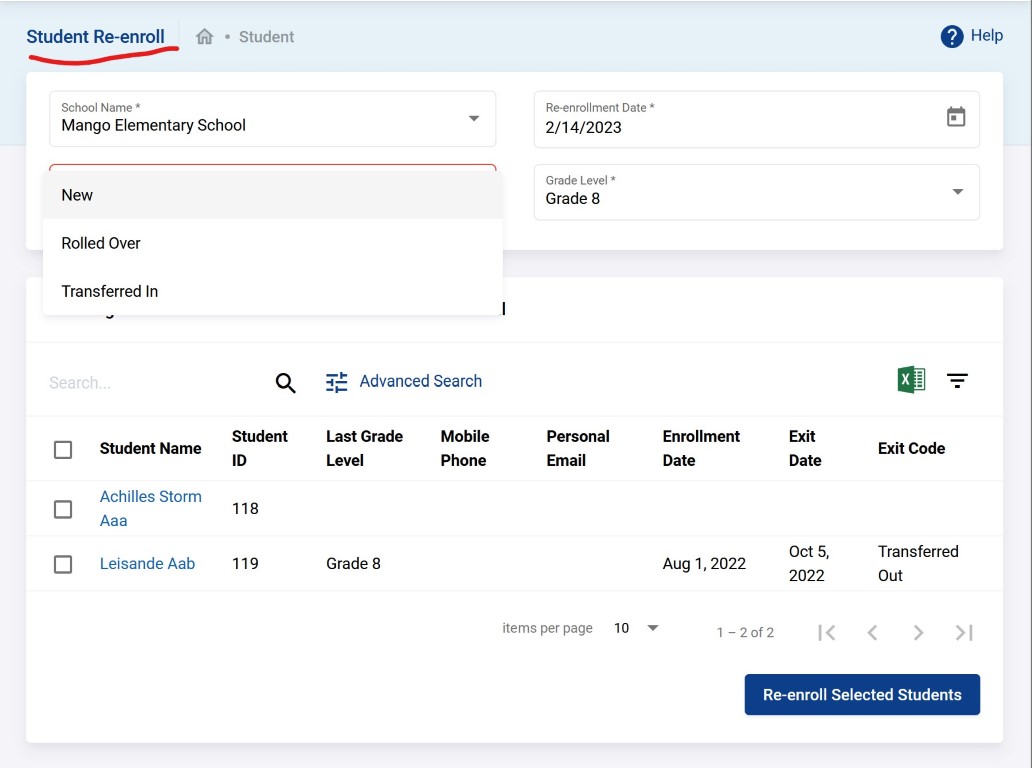Check the checkbox for Achilles Storm Aaa

click(x=63, y=509)
